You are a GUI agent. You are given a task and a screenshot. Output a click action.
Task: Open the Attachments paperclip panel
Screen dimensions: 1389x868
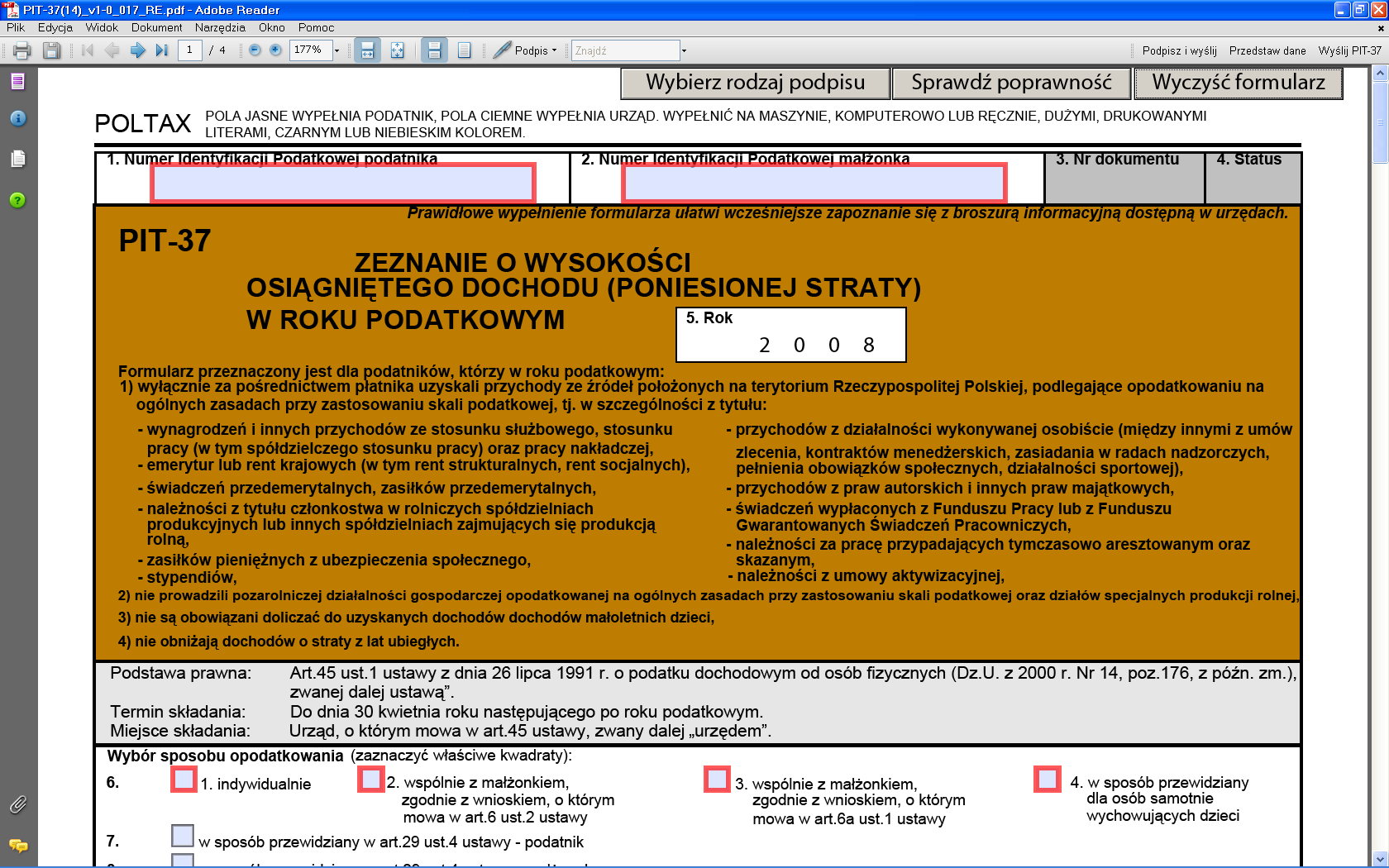click(18, 804)
